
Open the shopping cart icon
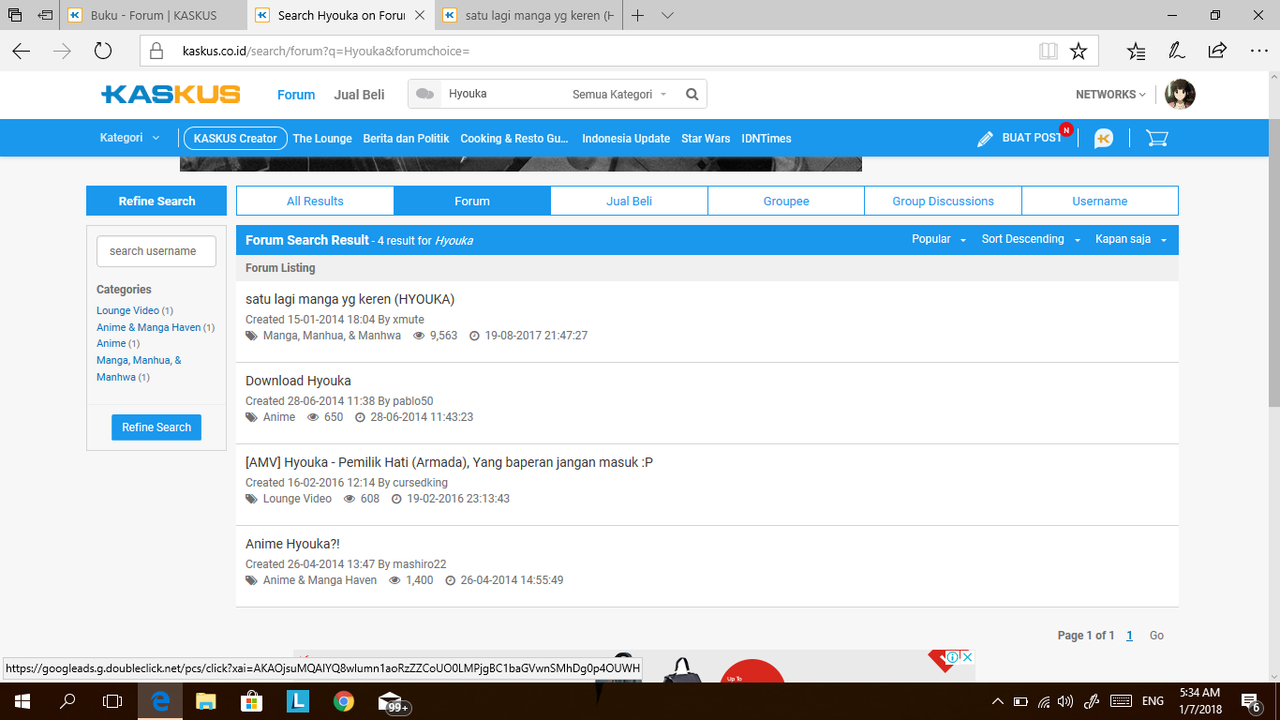tap(1157, 138)
